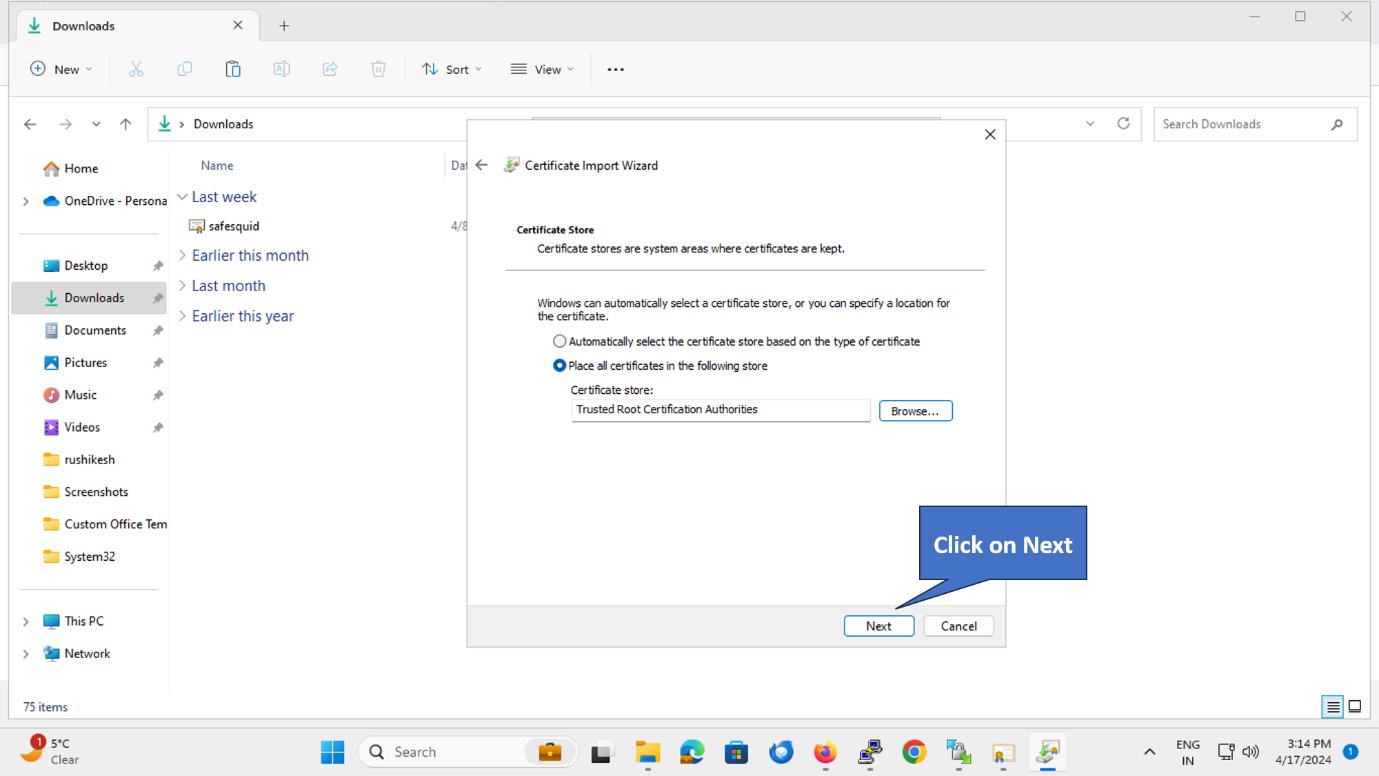Click the Cut scissors icon
Screen dimensions: 1379x776
pos(136,69)
